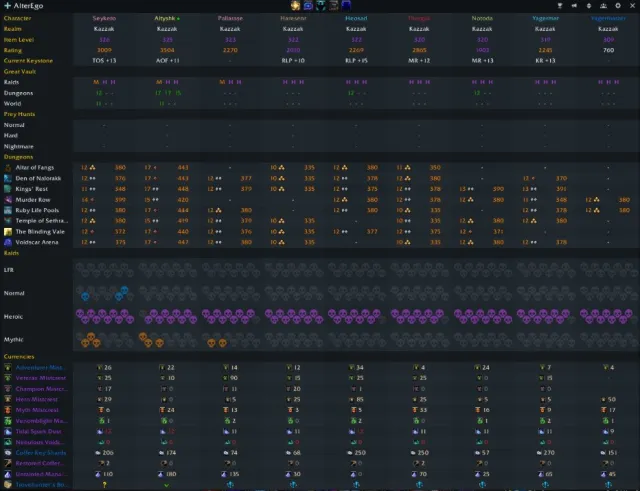Screen dimensions: 640x491
Task: Select character name Seykeno
Action: [104, 18]
